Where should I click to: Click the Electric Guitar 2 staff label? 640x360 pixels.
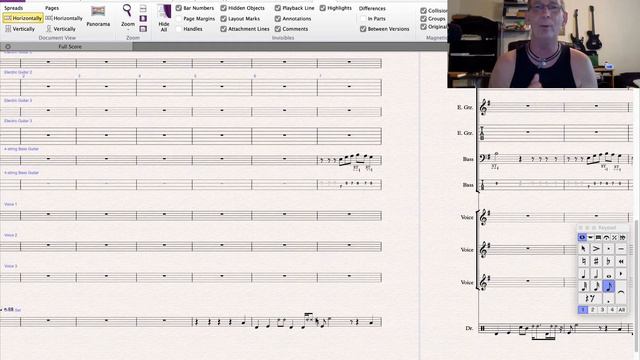pyautogui.click(x=18, y=72)
